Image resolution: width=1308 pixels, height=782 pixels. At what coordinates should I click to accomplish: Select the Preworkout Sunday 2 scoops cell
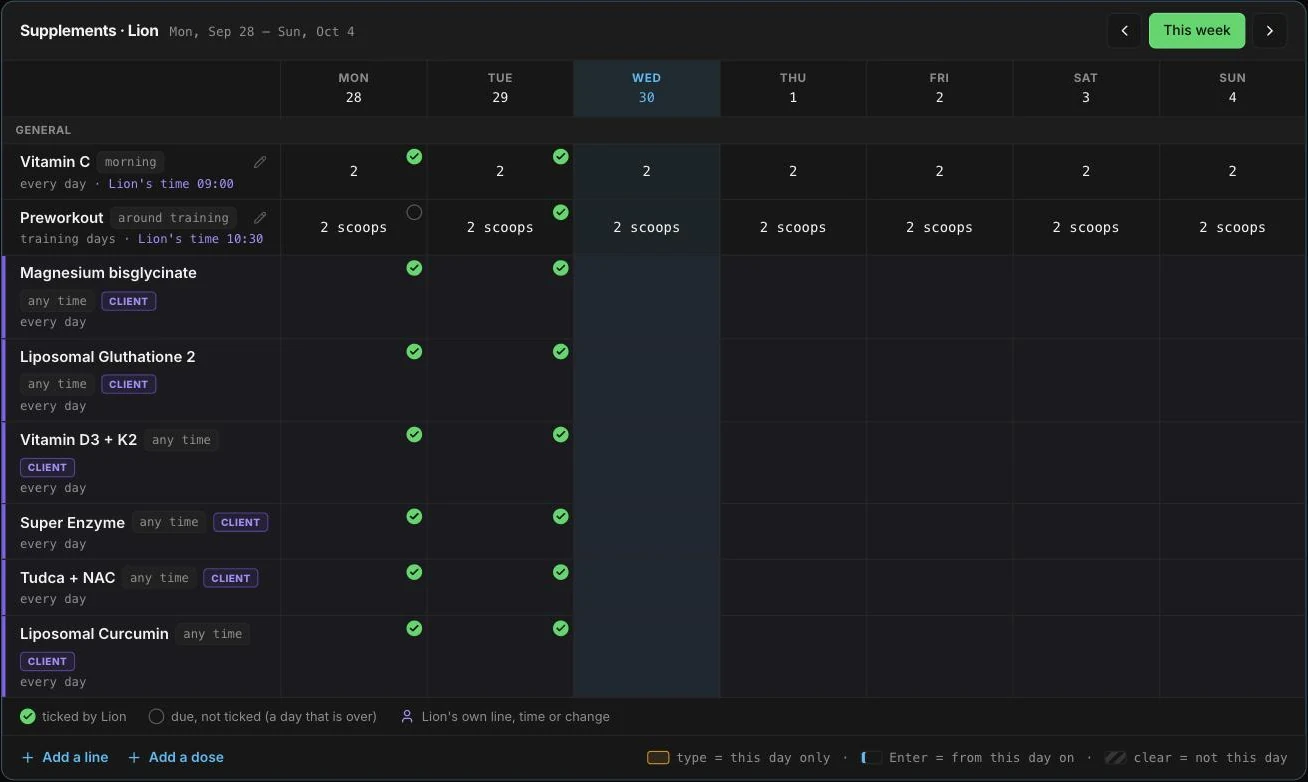click(1233, 228)
